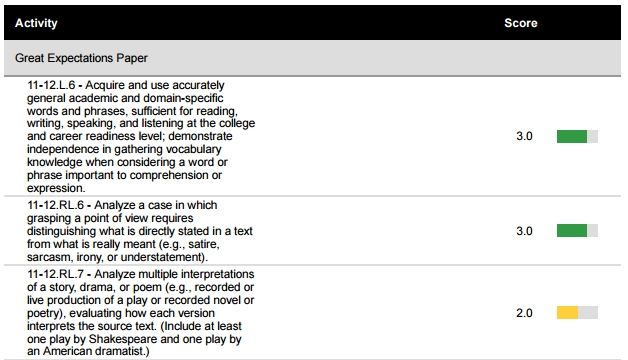The width and height of the screenshot is (628, 360).
Task: Select the Great Expectations Paper row
Action: click(312, 58)
